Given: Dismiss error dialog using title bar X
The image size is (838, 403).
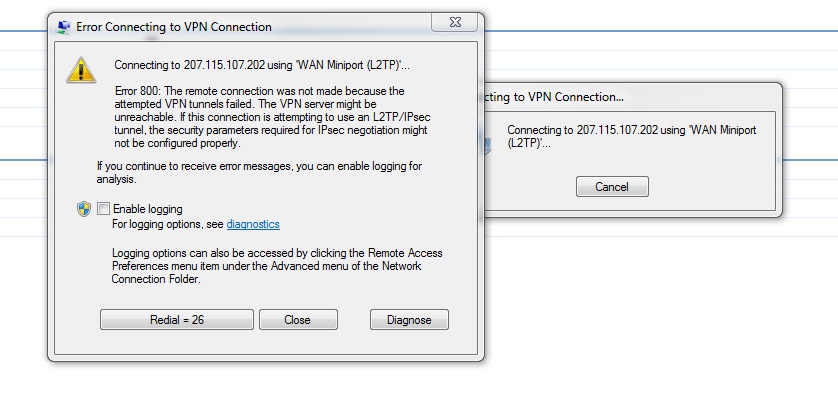Looking at the screenshot, I should 454,22.
